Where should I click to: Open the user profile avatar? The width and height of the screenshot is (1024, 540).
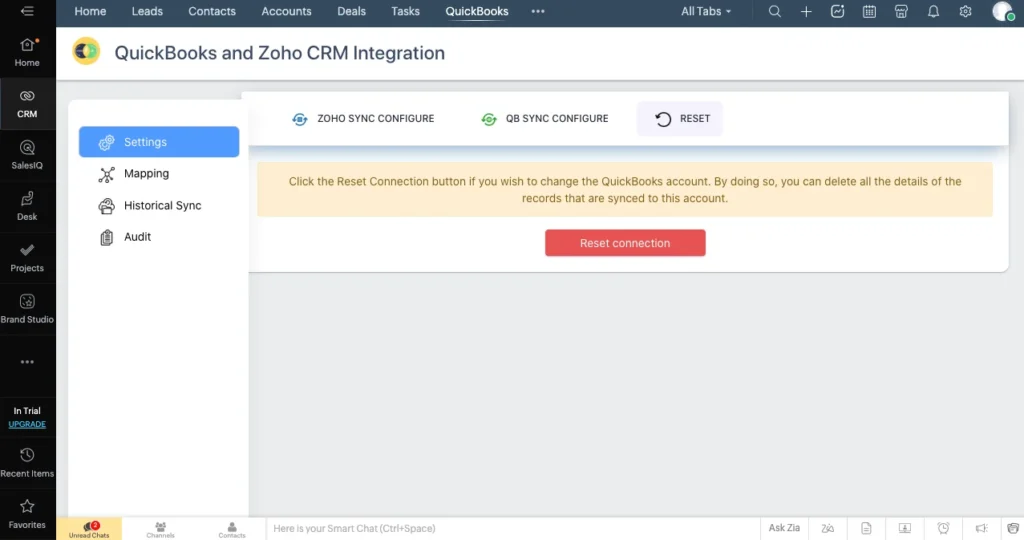point(1003,11)
